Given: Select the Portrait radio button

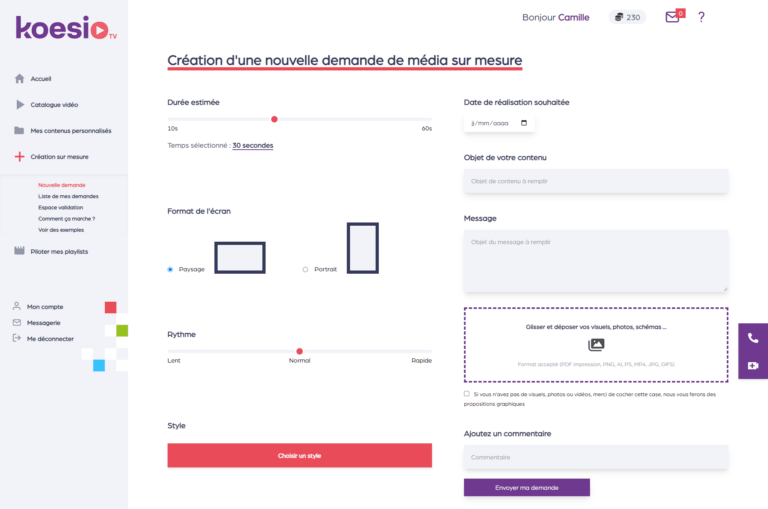Looking at the screenshot, I should (305, 269).
